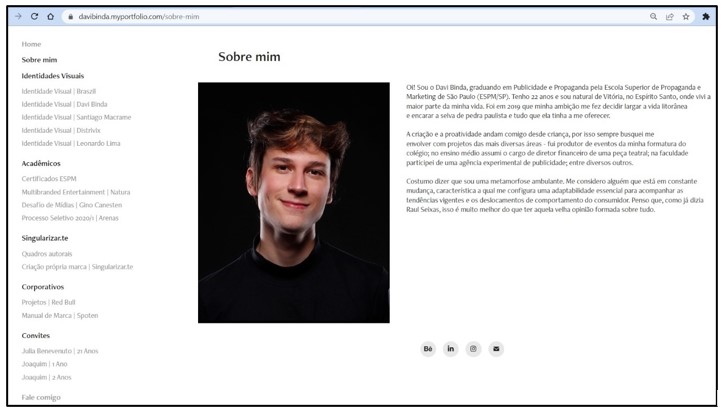Open Certificados ESPM page
This screenshot has width=722, height=410.
(48, 178)
